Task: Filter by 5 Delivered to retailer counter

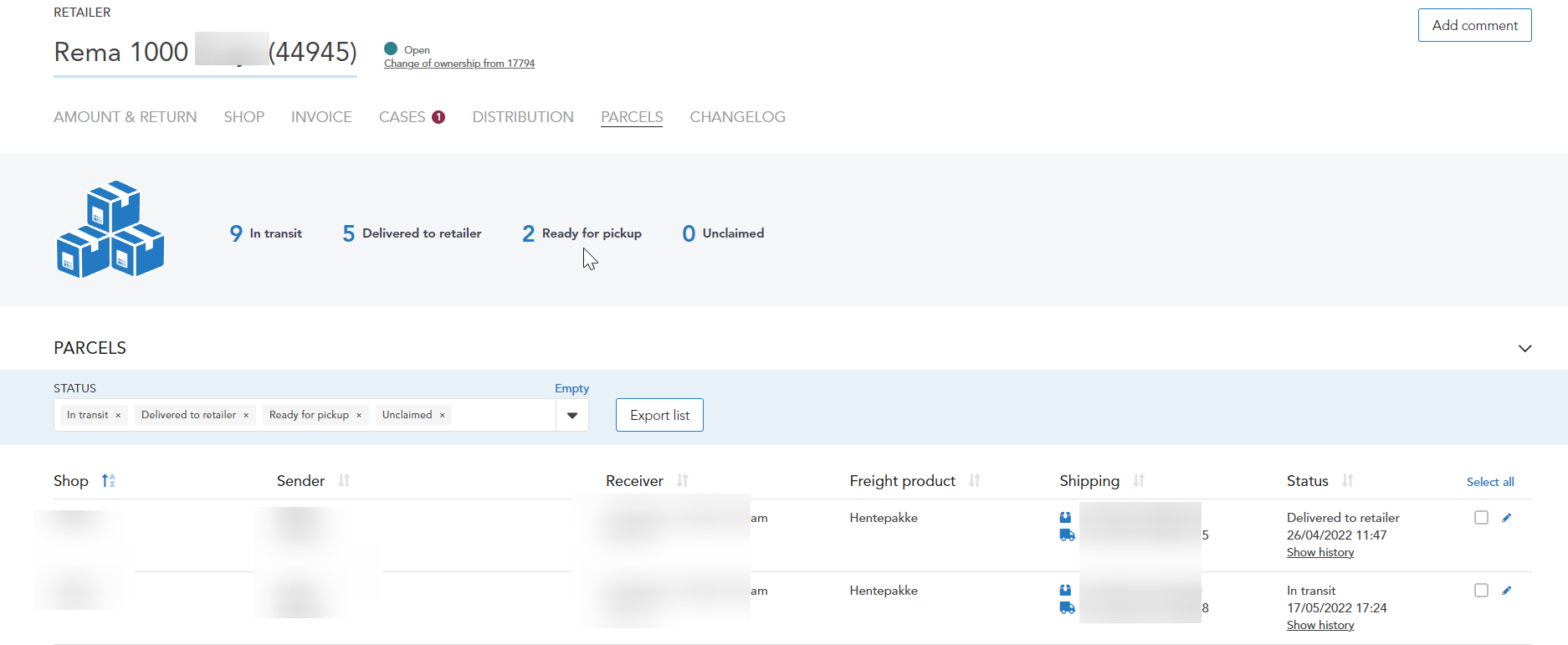Action: click(412, 233)
